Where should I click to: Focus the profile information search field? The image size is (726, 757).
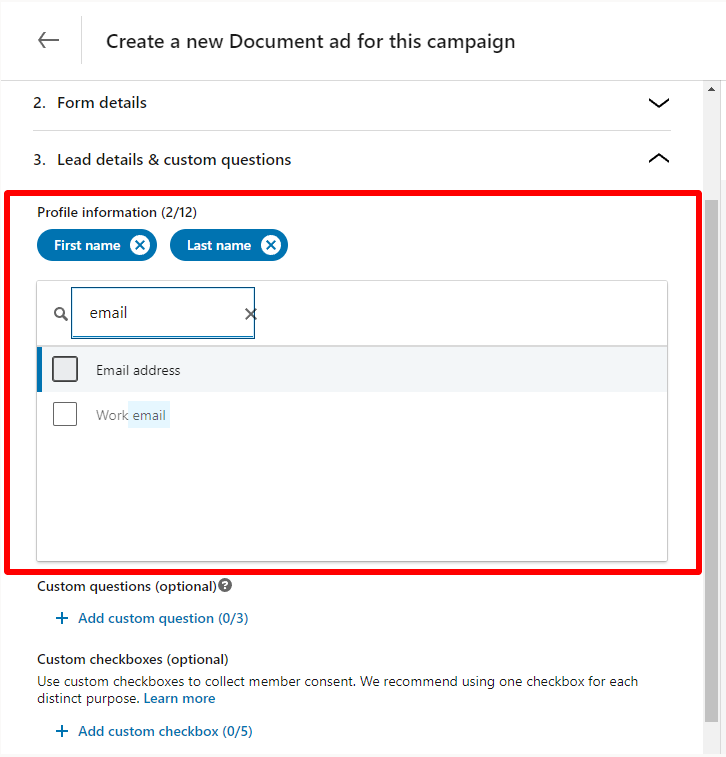pos(163,313)
